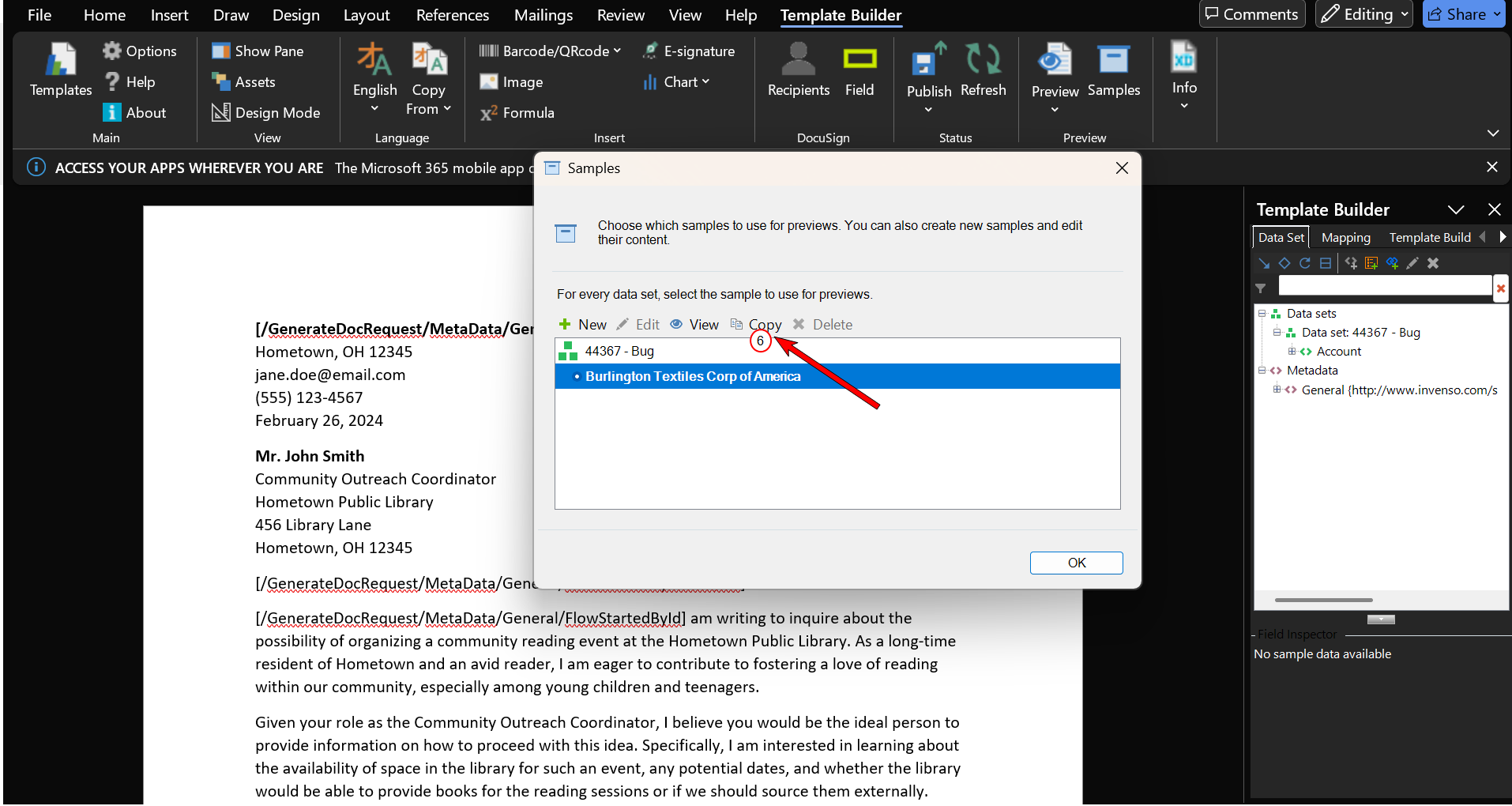Copy the selected sample

tap(756, 325)
